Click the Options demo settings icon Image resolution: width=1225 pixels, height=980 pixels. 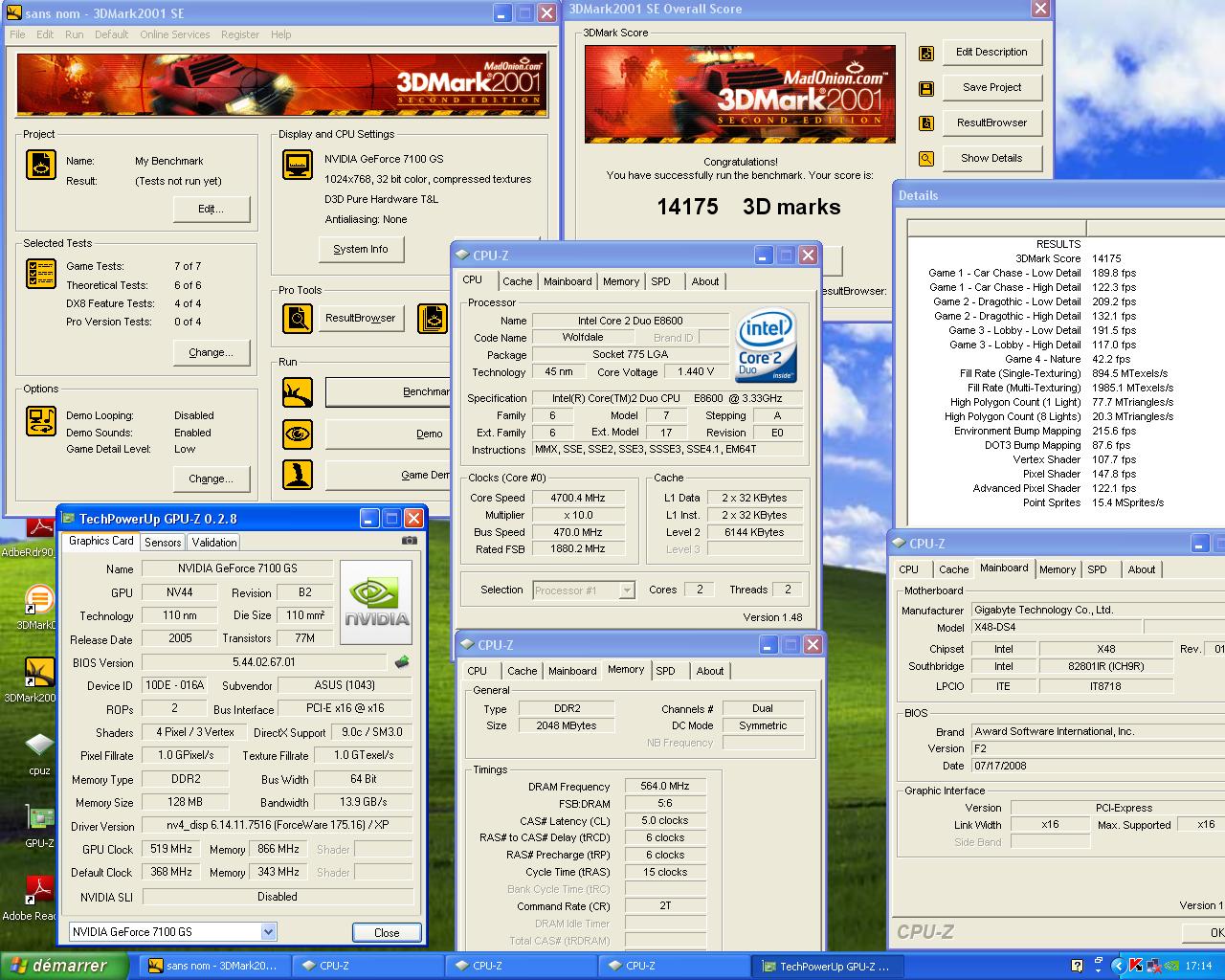[x=41, y=421]
